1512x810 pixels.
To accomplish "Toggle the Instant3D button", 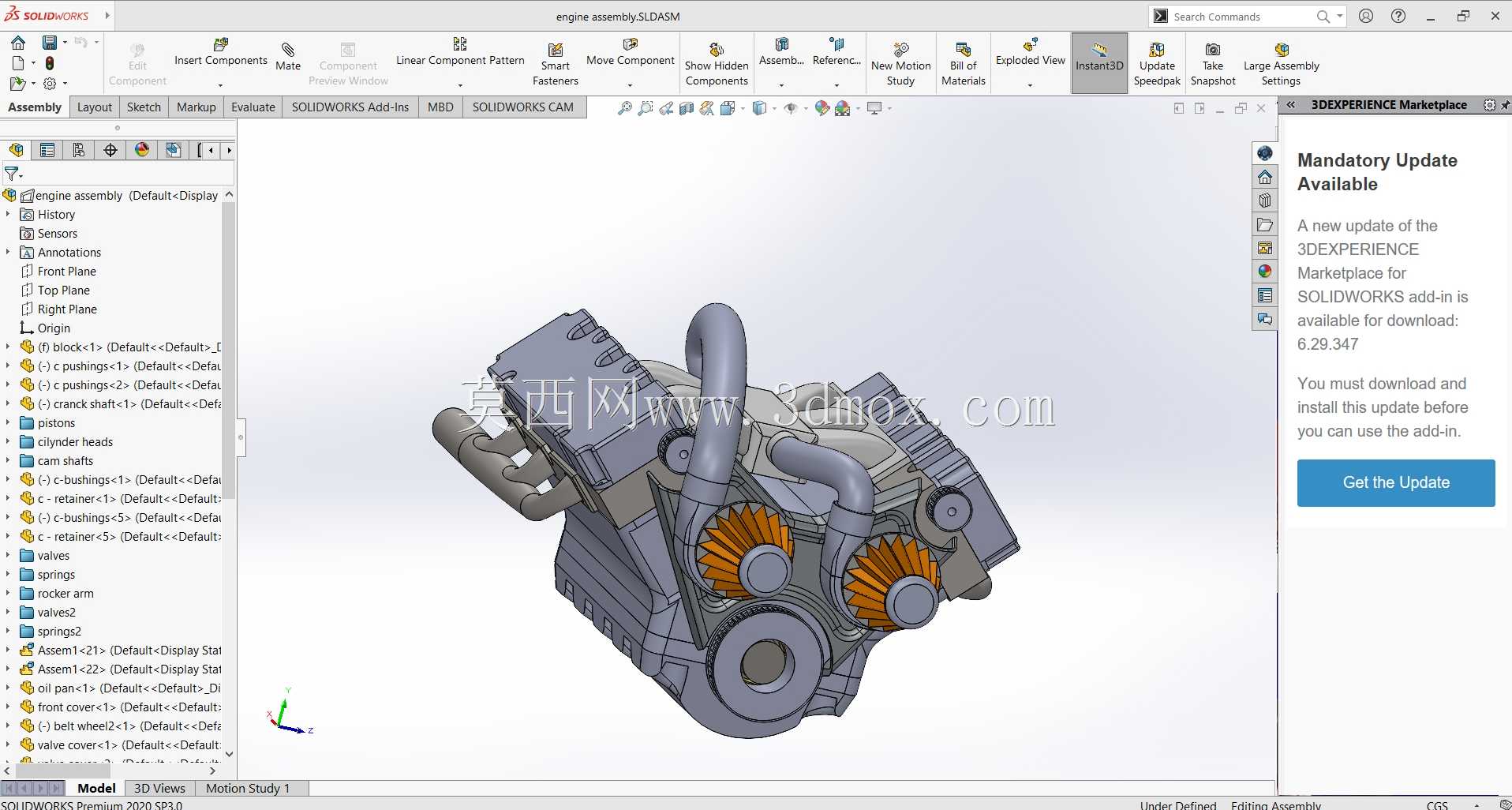I will [1099, 63].
